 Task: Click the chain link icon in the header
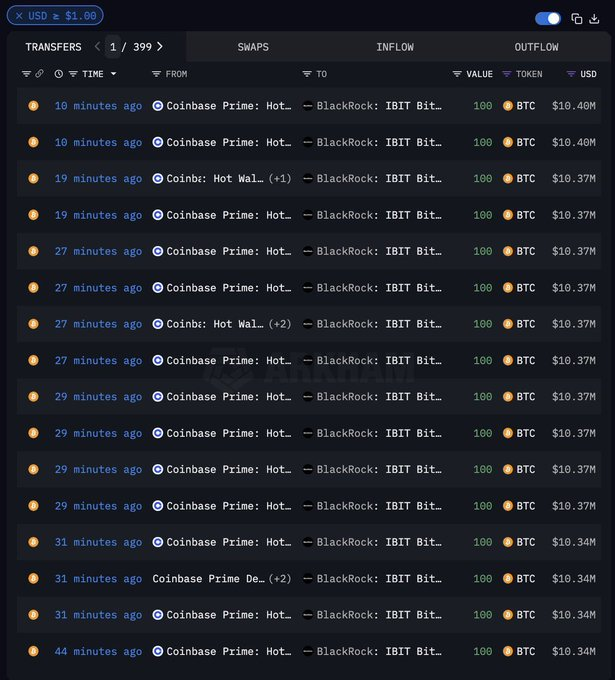click(x=39, y=74)
